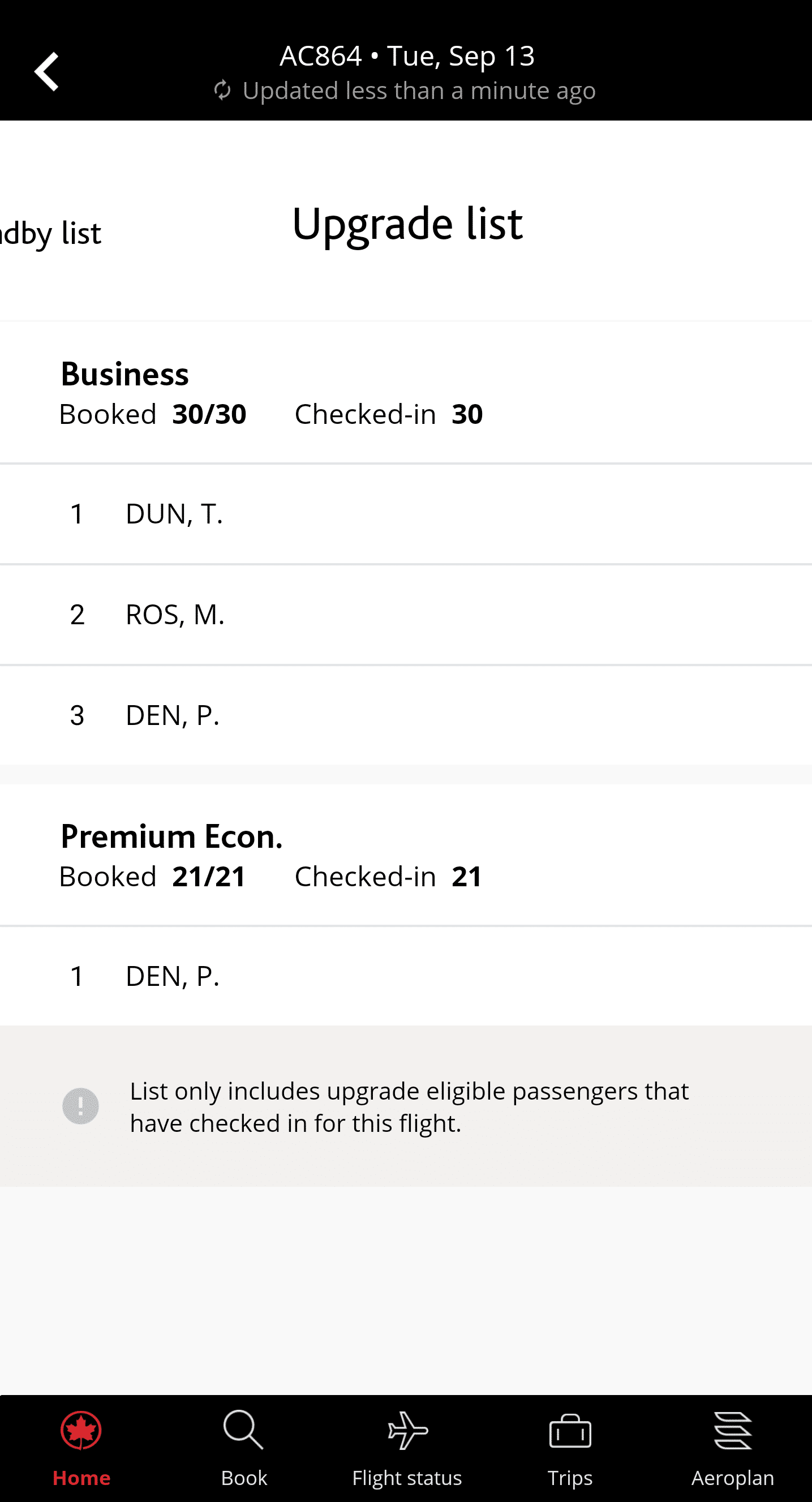
Task: Tap the Aeroplan icon in bottom bar
Action: point(733,1431)
